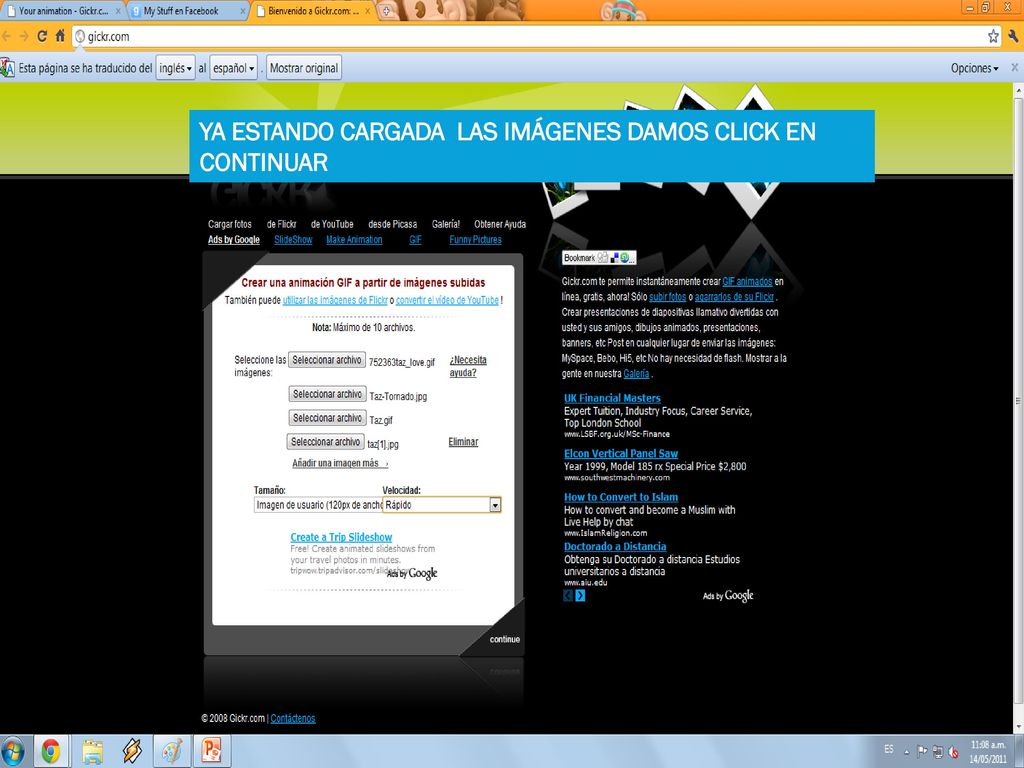This screenshot has width=1024, height=768.
Task: Select the Bienvenido a Gickr.com tab
Action: (x=313, y=11)
